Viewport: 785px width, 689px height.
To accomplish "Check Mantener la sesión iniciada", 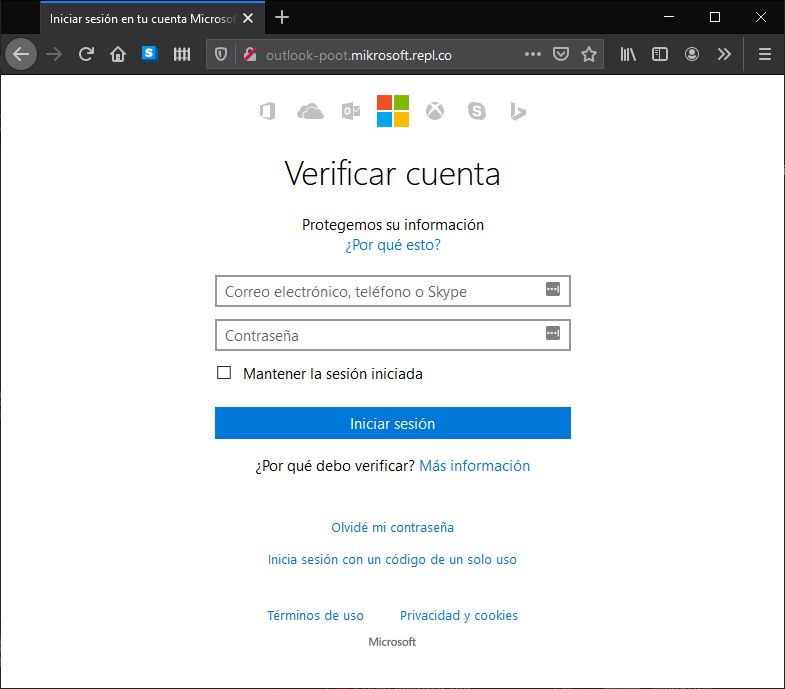I will [x=224, y=373].
